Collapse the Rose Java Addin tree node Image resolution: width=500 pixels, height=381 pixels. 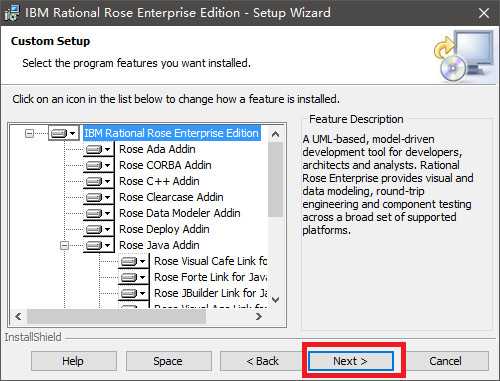[64, 246]
